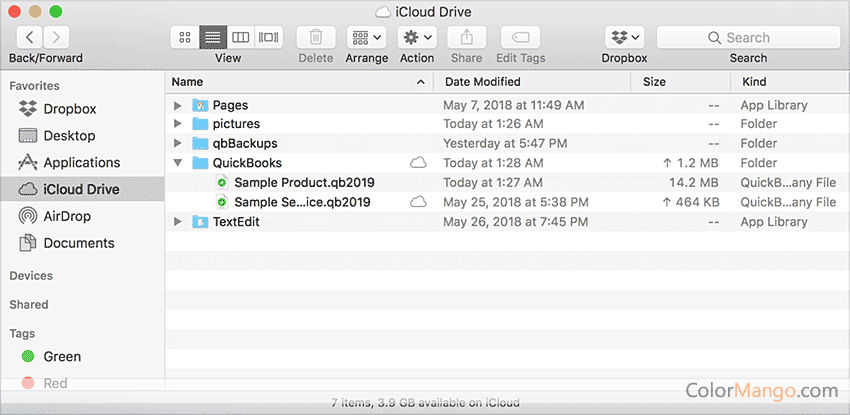Click App Library kind for TextEdit

(774, 222)
